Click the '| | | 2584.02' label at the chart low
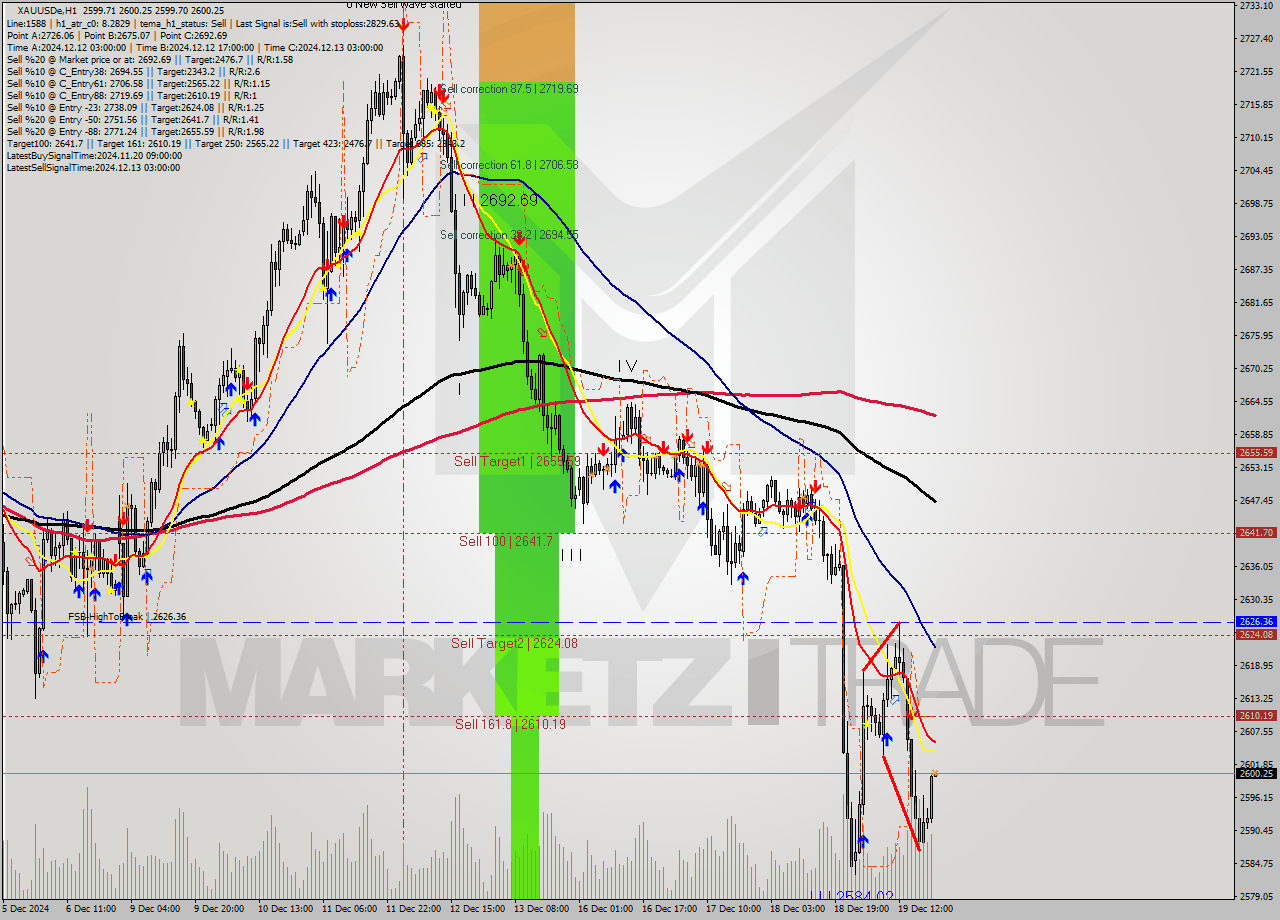 pos(852,896)
